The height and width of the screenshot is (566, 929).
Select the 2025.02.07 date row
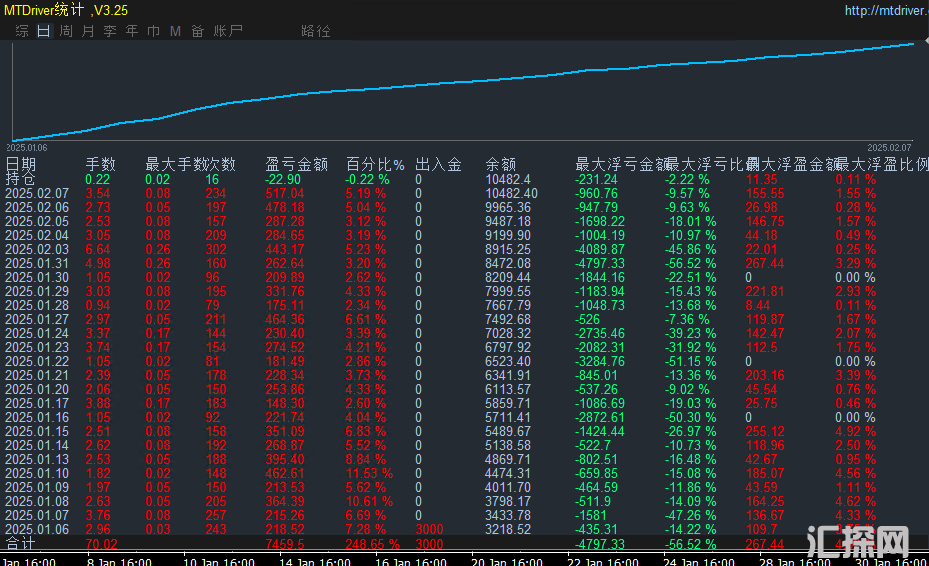tap(464, 193)
